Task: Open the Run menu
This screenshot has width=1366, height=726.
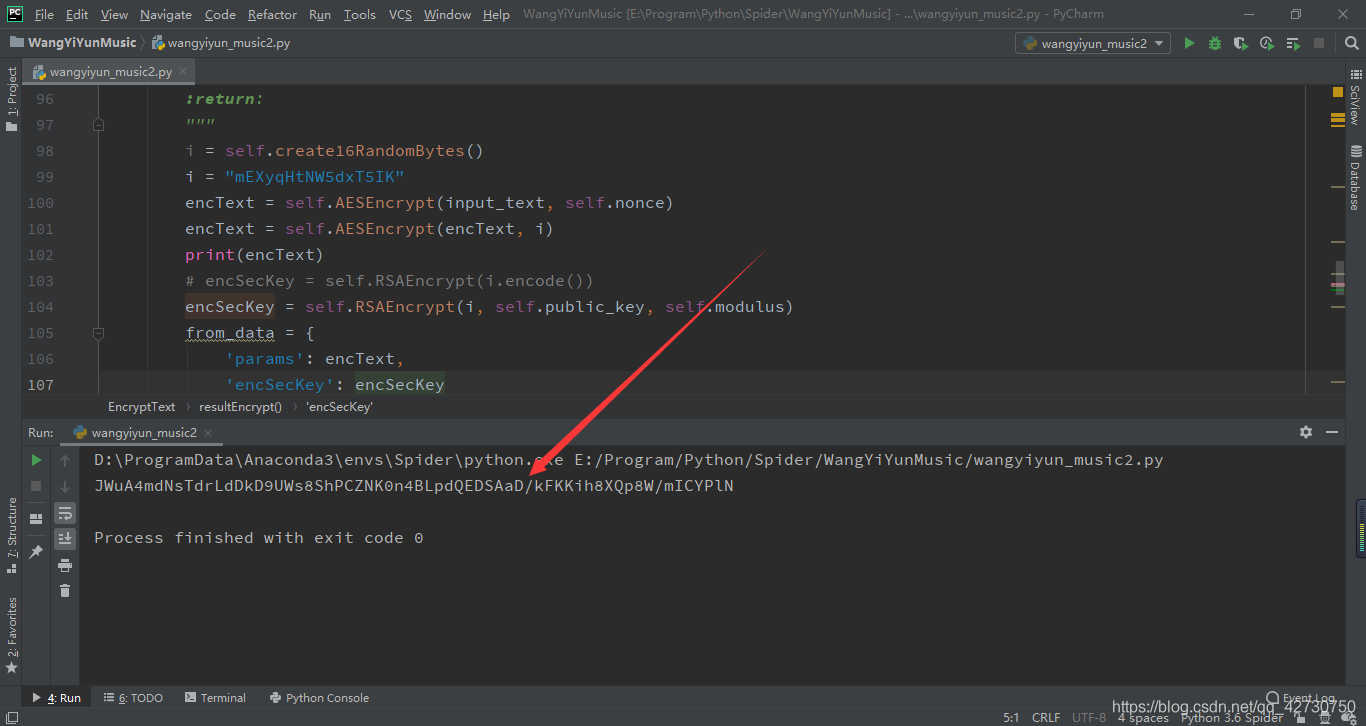Action: (320, 14)
